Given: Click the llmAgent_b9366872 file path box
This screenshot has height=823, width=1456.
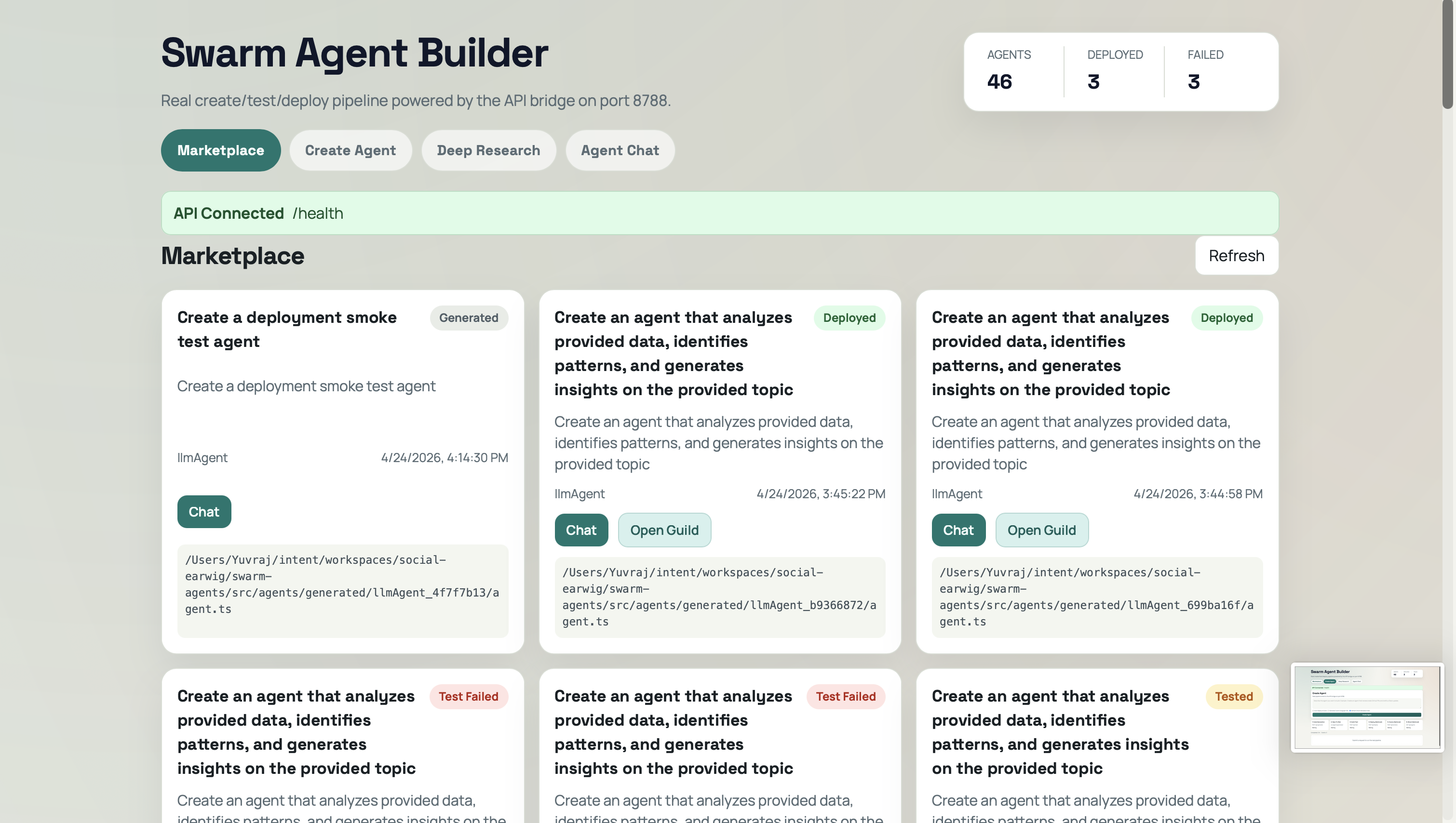Looking at the screenshot, I should coord(719,597).
